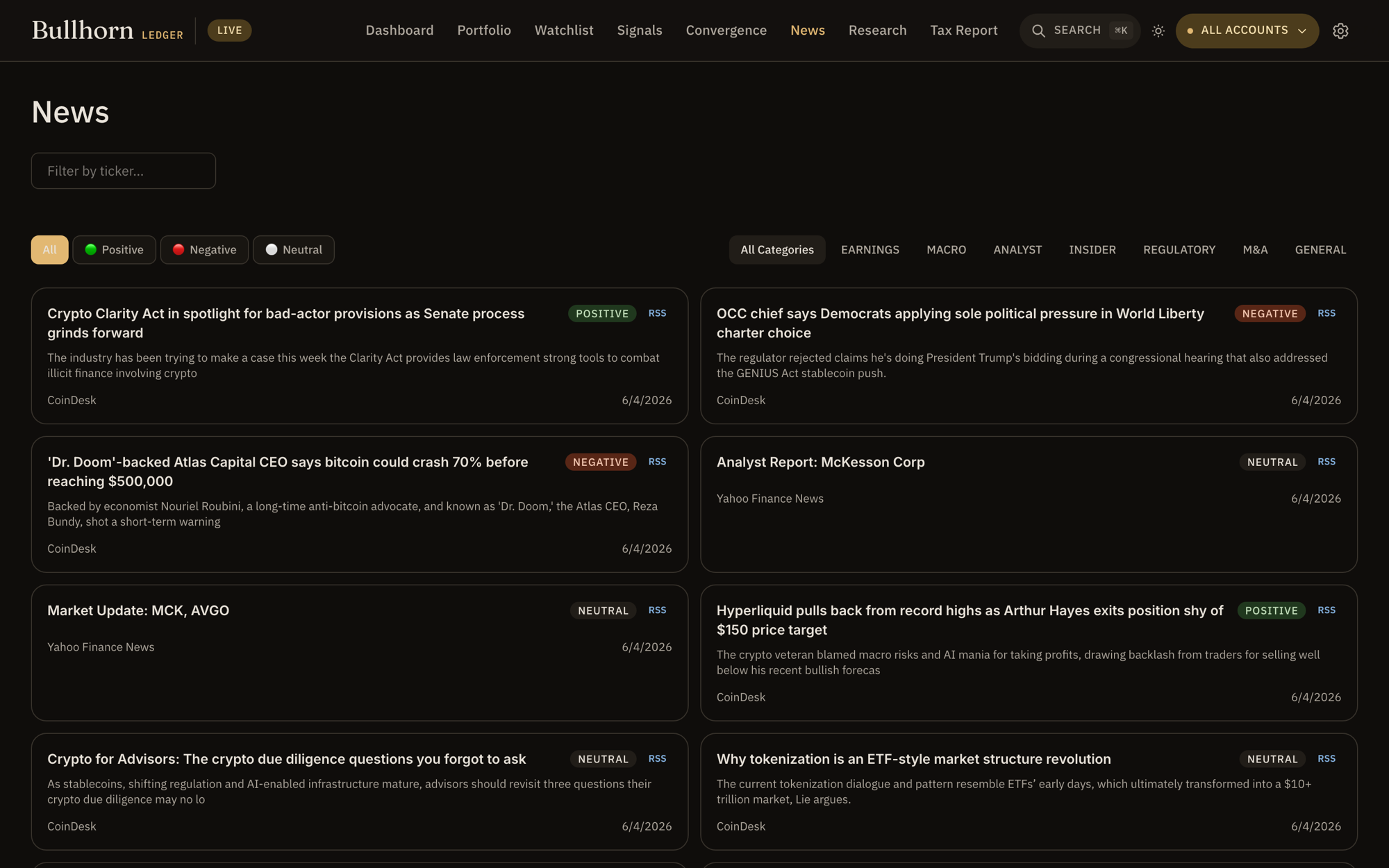Go to the Tax Report page
Image resolution: width=1389 pixels, height=868 pixels.
964,31
